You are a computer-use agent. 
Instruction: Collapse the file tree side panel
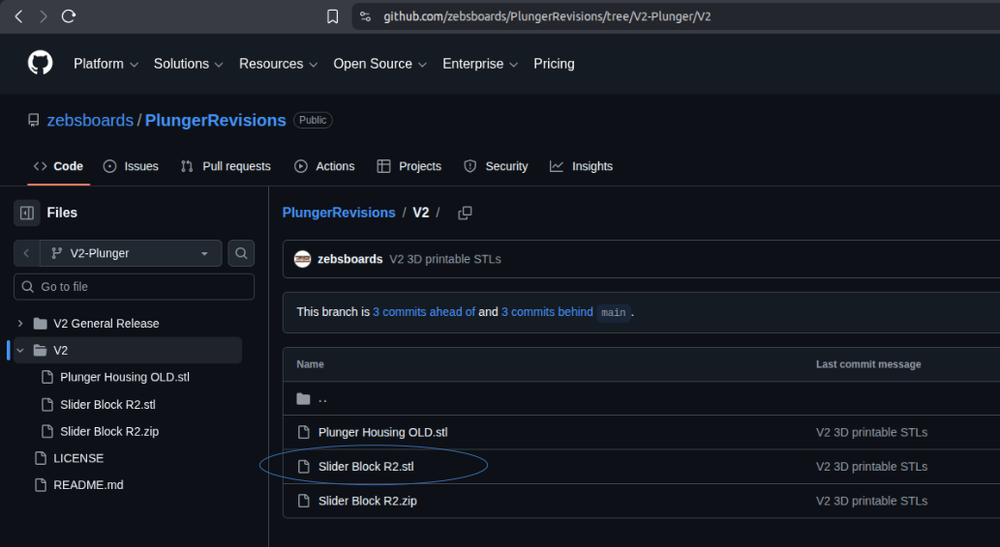27,213
